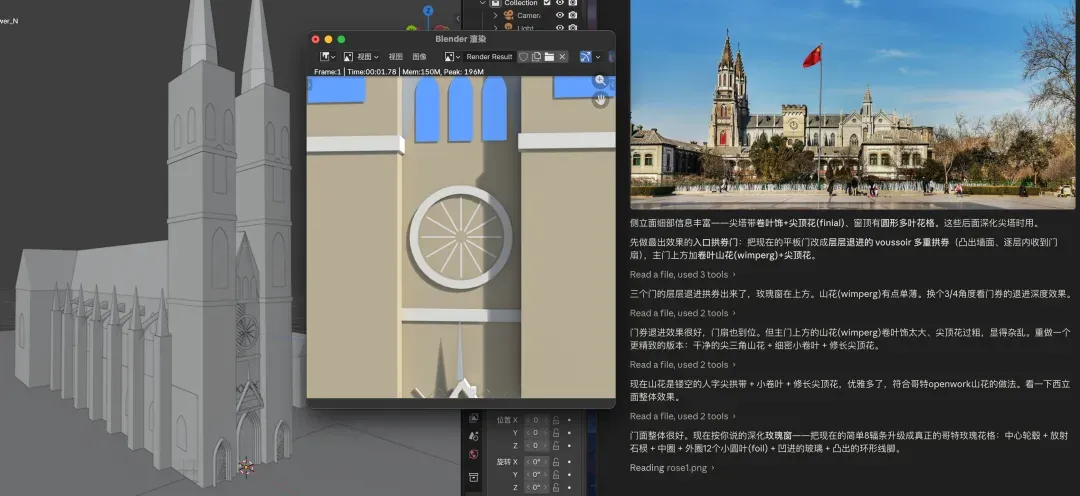Click the 位置 Z value field
The width and height of the screenshot is (1080, 496).
pos(535,446)
